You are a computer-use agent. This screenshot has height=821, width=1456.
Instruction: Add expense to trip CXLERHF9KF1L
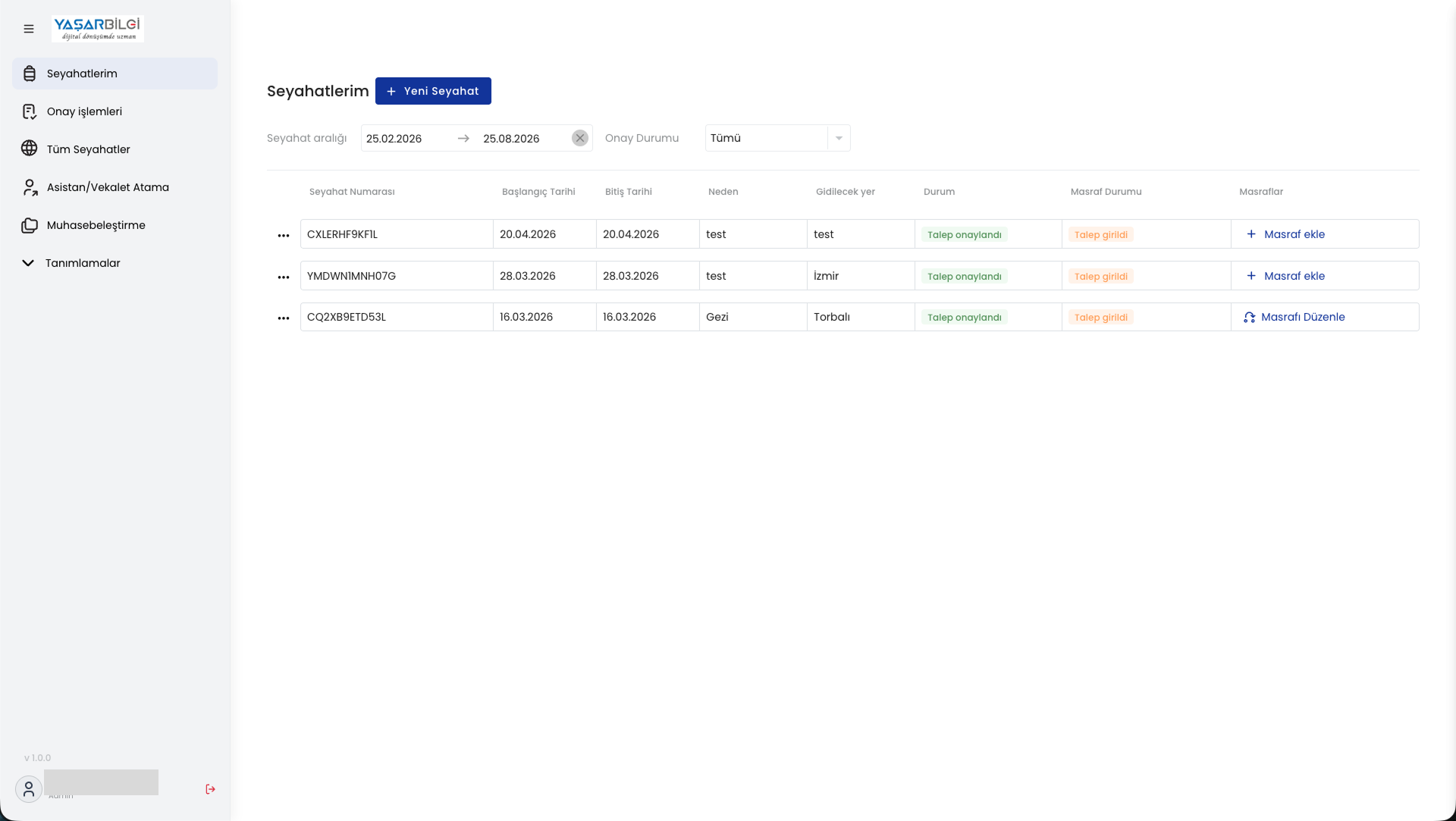coord(1285,234)
